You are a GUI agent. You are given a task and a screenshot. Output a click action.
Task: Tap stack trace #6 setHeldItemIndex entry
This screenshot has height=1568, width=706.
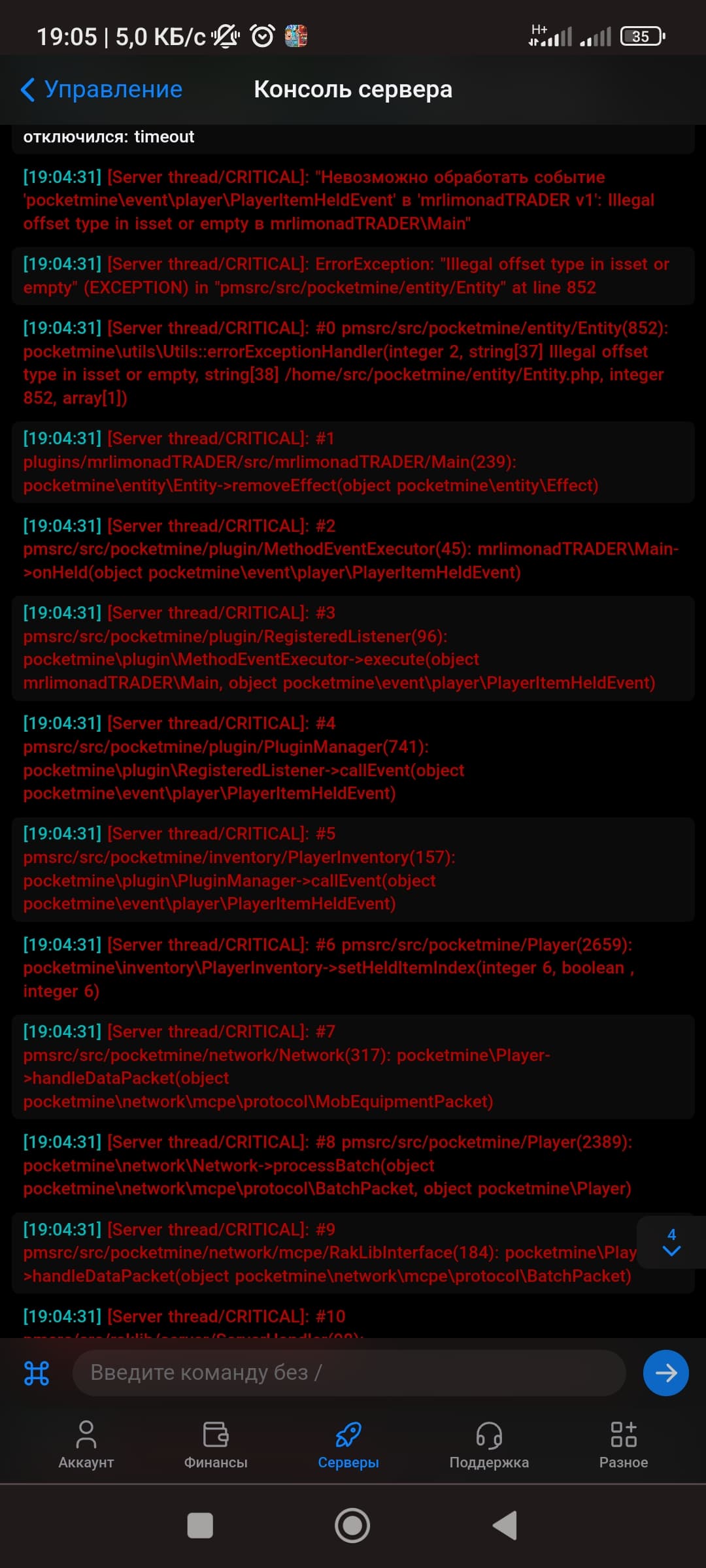tap(353, 968)
